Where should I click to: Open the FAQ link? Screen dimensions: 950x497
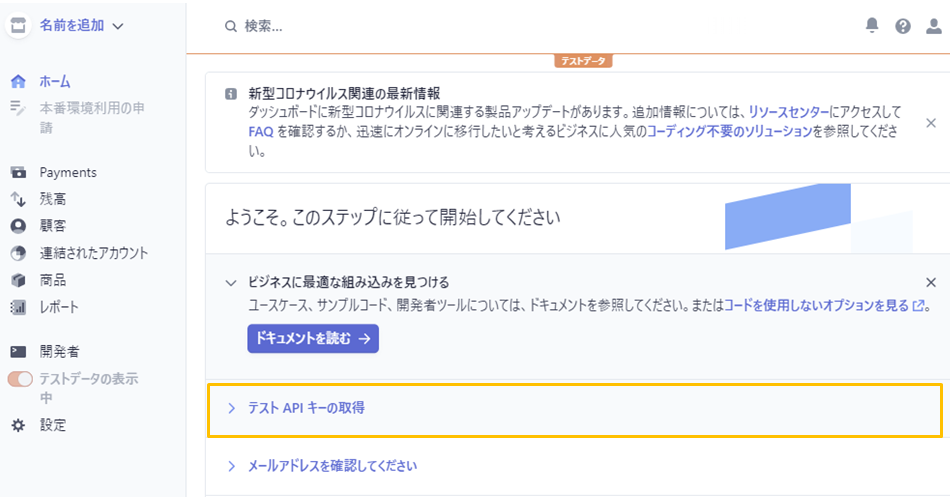261,132
